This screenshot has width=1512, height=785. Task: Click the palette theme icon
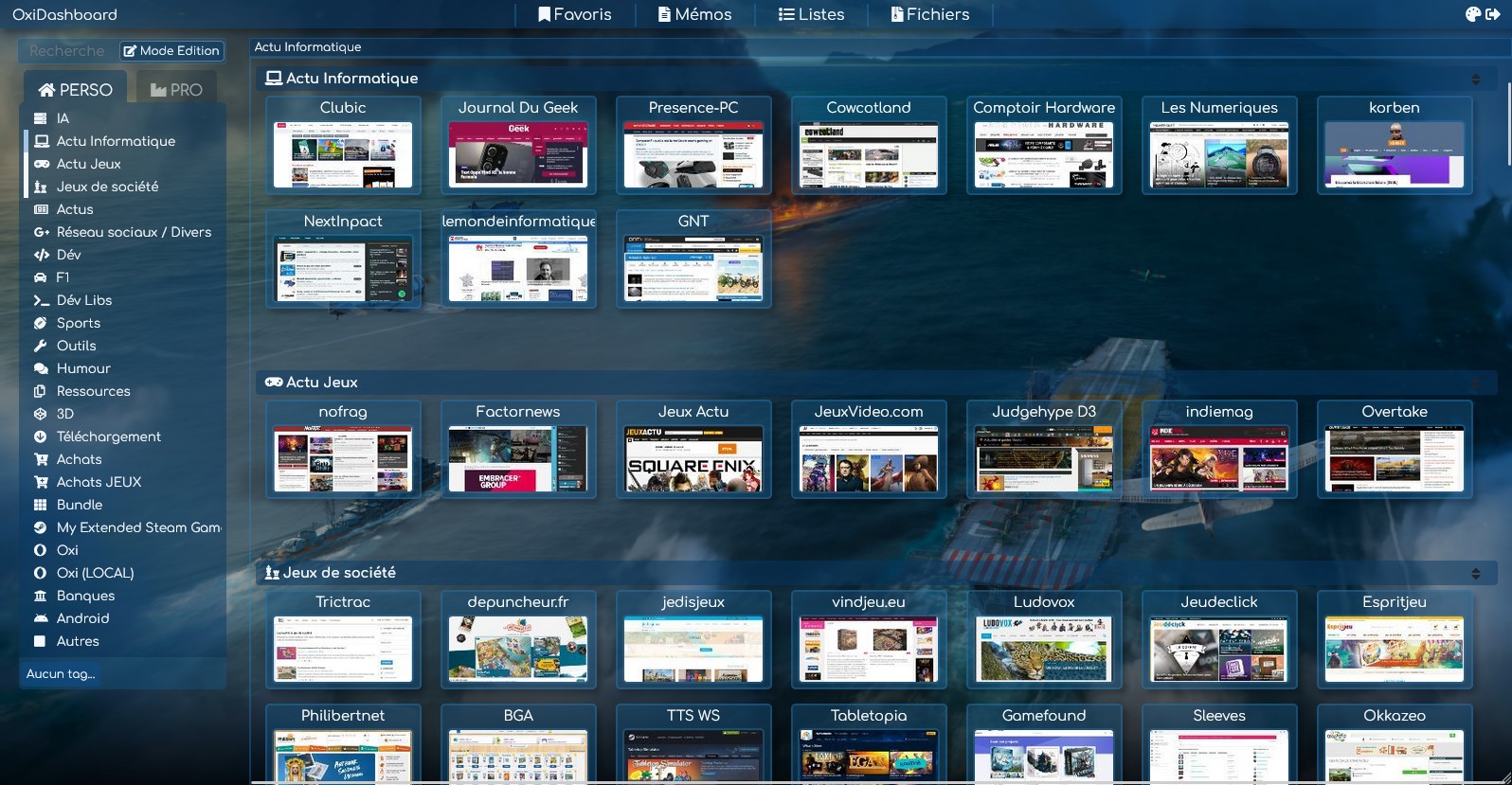1472,14
